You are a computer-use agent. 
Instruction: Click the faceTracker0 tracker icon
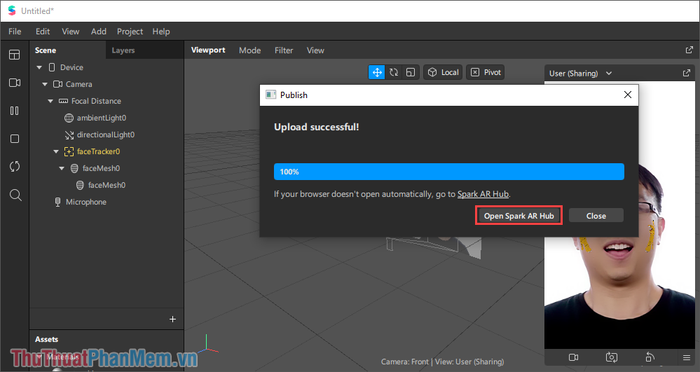(x=69, y=151)
